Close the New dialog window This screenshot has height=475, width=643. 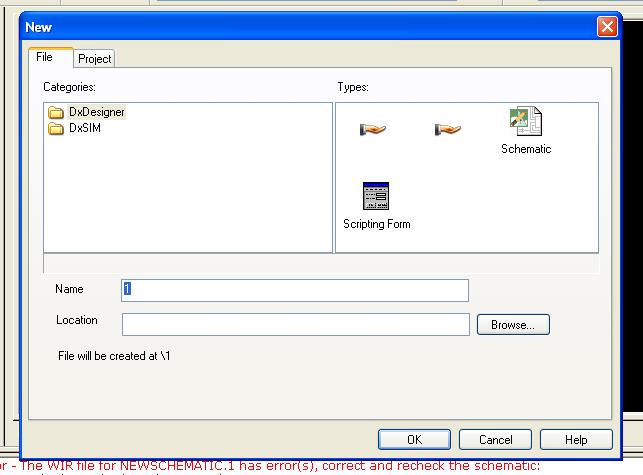[x=607, y=27]
